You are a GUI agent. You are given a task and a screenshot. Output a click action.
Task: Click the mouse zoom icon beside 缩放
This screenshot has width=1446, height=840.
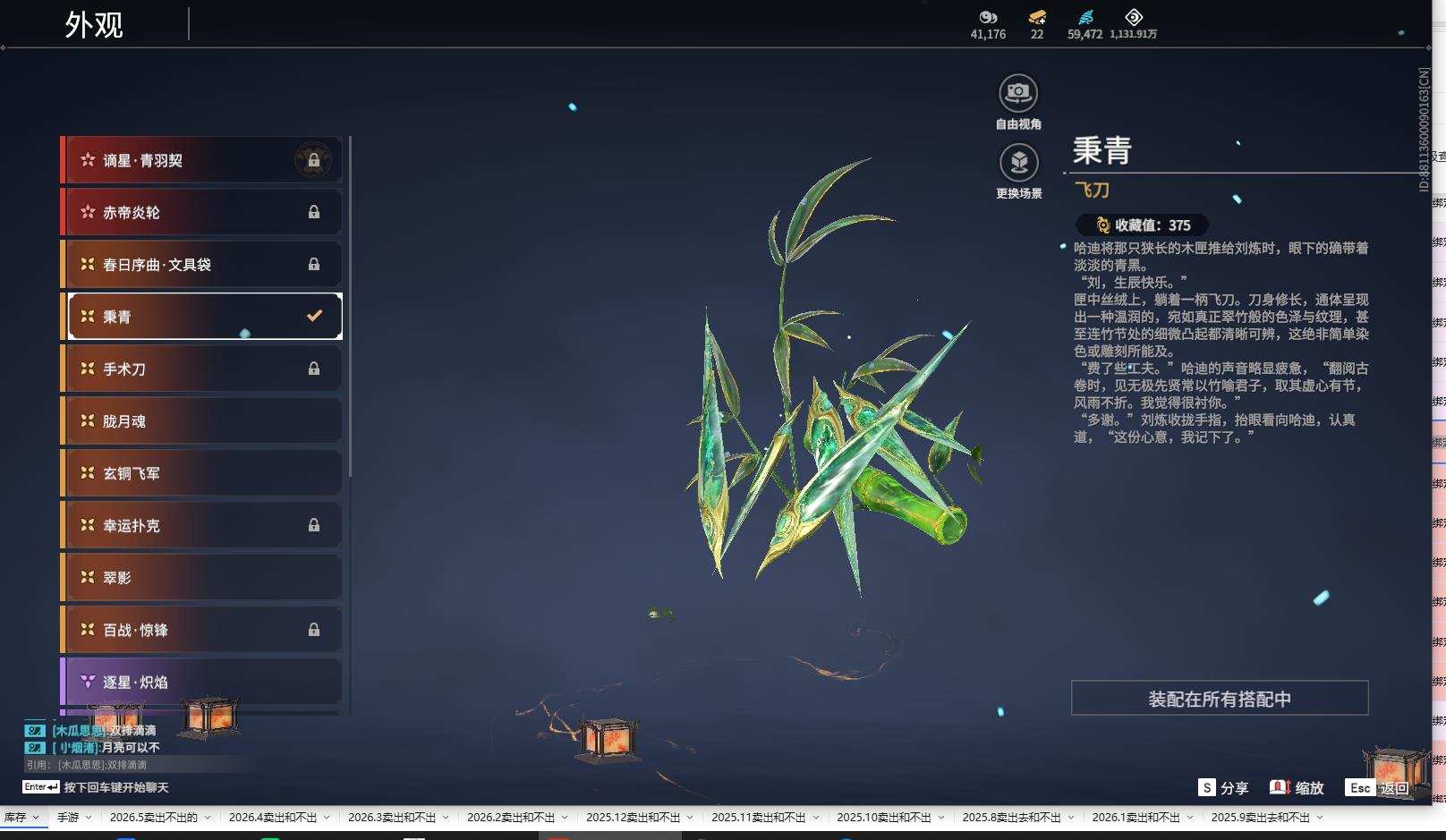coord(1280,787)
